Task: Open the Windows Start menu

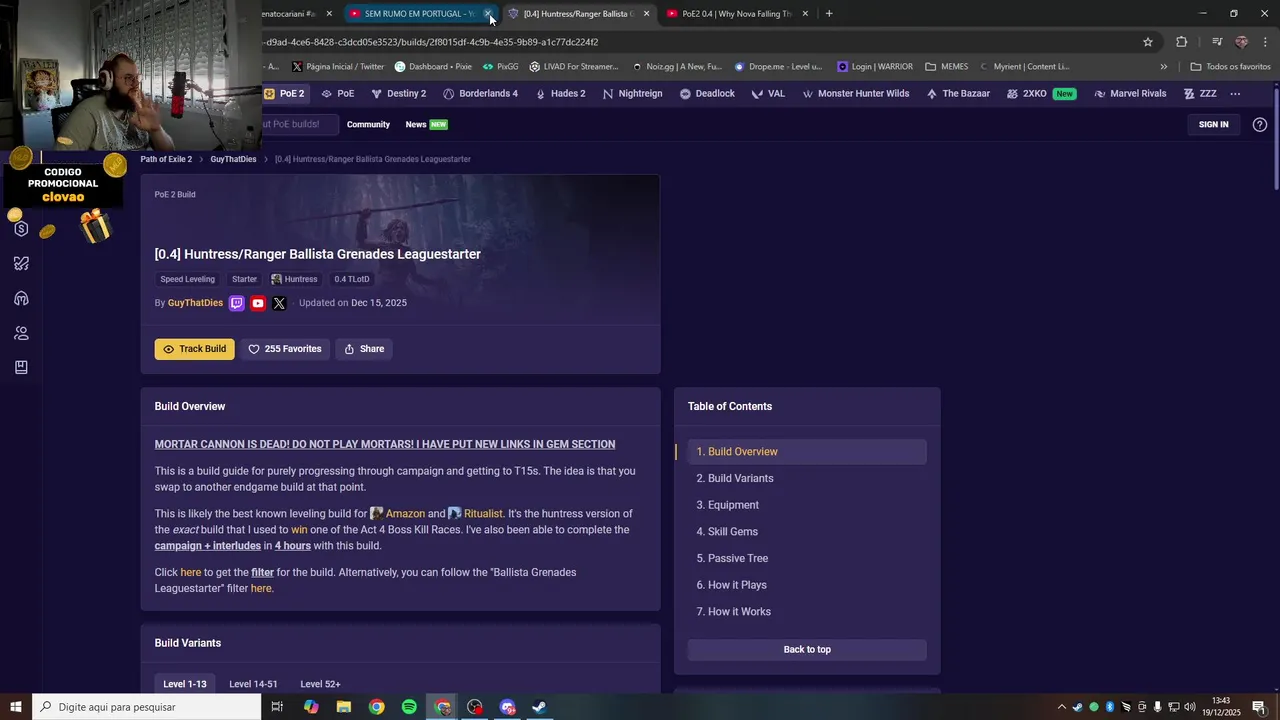Action: click(x=16, y=707)
